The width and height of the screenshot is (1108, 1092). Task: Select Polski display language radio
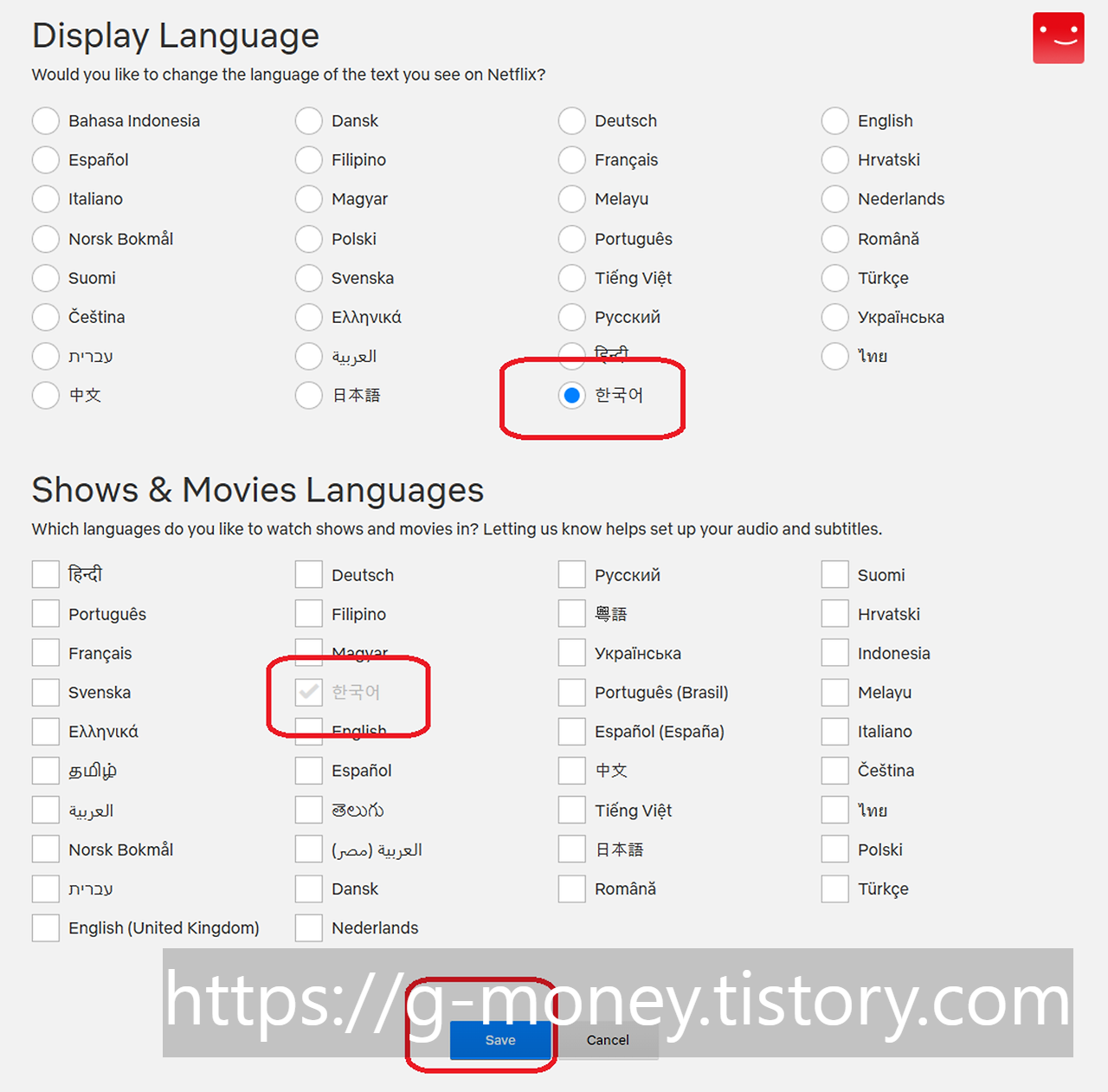[309, 239]
